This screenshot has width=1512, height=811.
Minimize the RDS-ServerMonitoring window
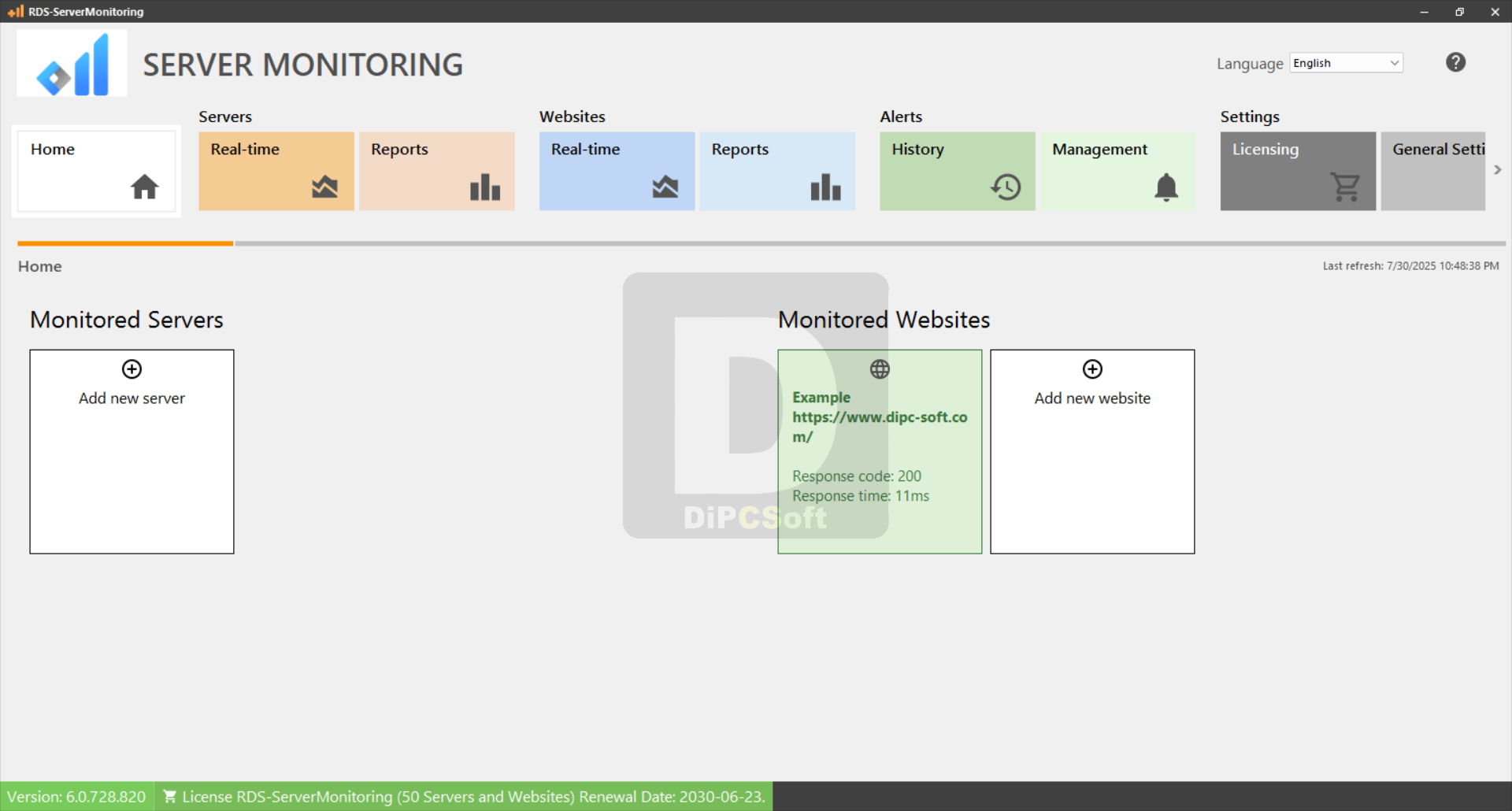pyautogui.click(x=1424, y=12)
